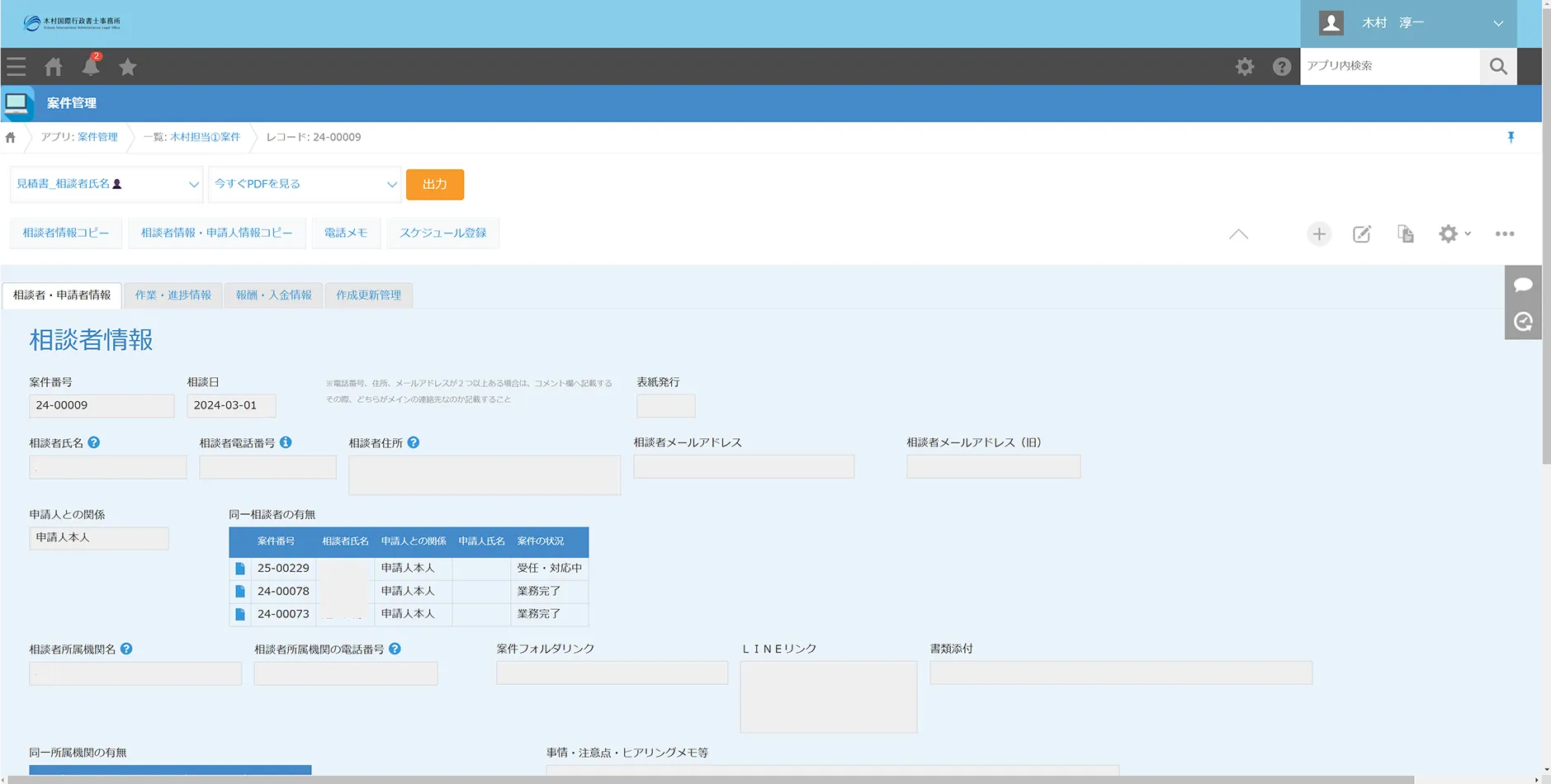Viewport: 1551px width, 784px height.
Task: Collapse the header with the up chevron
Action: [1238, 234]
